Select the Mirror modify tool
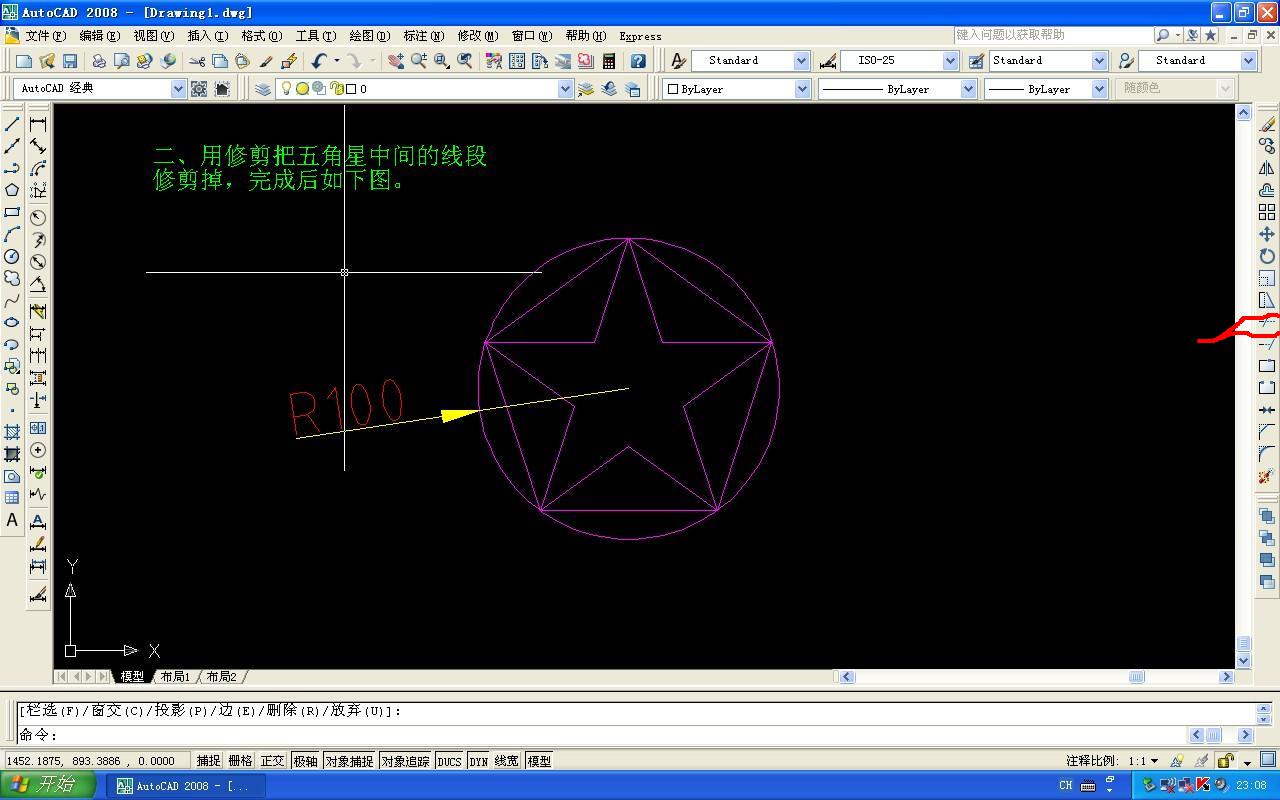Image resolution: width=1280 pixels, height=800 pixels. [x=1267, y=168]
